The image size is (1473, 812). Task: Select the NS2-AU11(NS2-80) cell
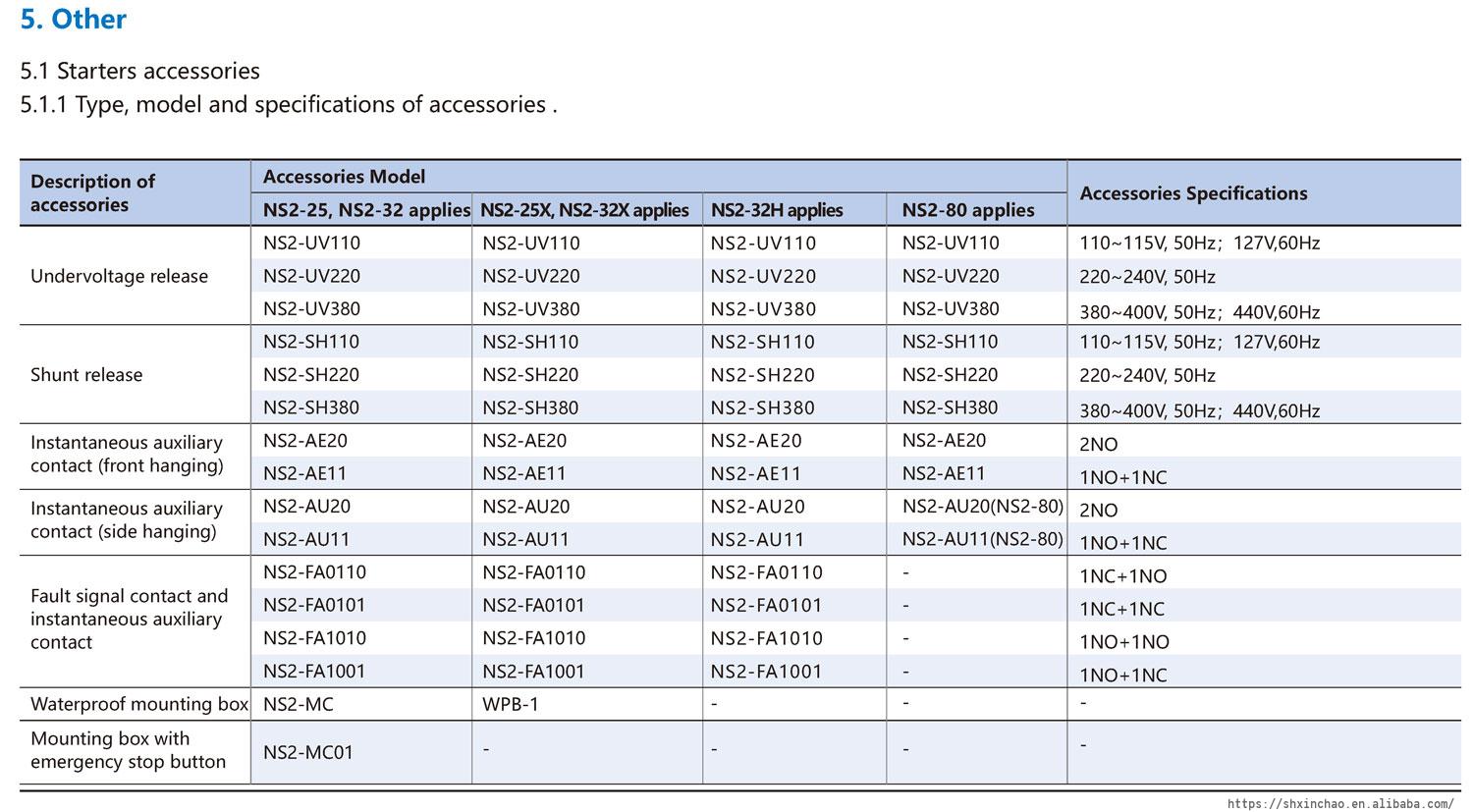click(982, 539)
